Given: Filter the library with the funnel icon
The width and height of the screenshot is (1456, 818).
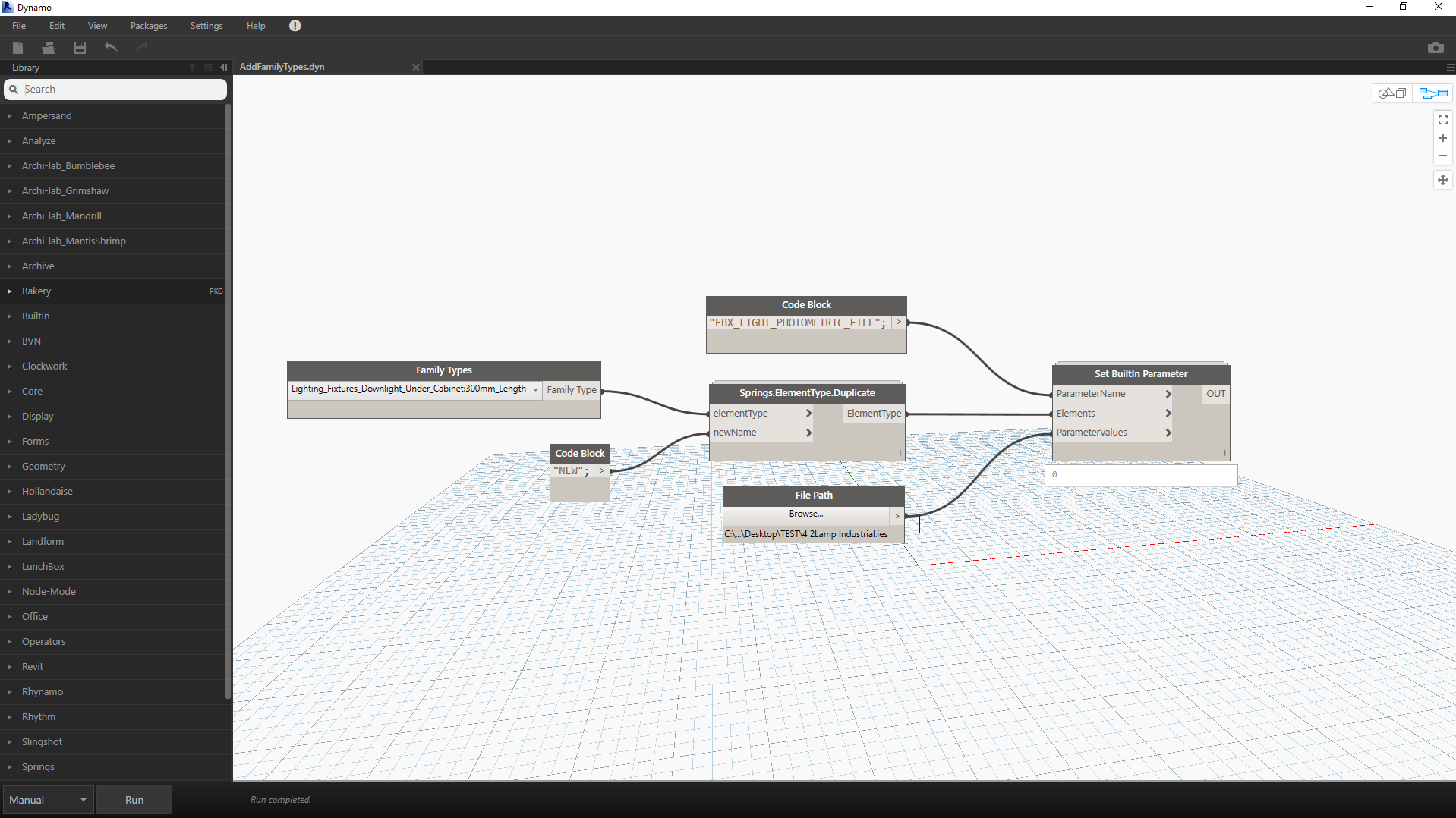Looking at the screenshot, I should click(192, 68).
